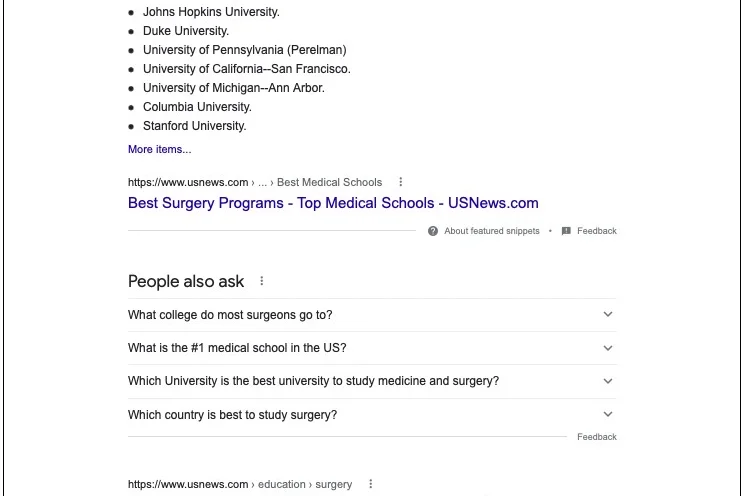Click the help icon for featured snippets
The height and width of the screenshot is (496, 745).
coord(433,231)
